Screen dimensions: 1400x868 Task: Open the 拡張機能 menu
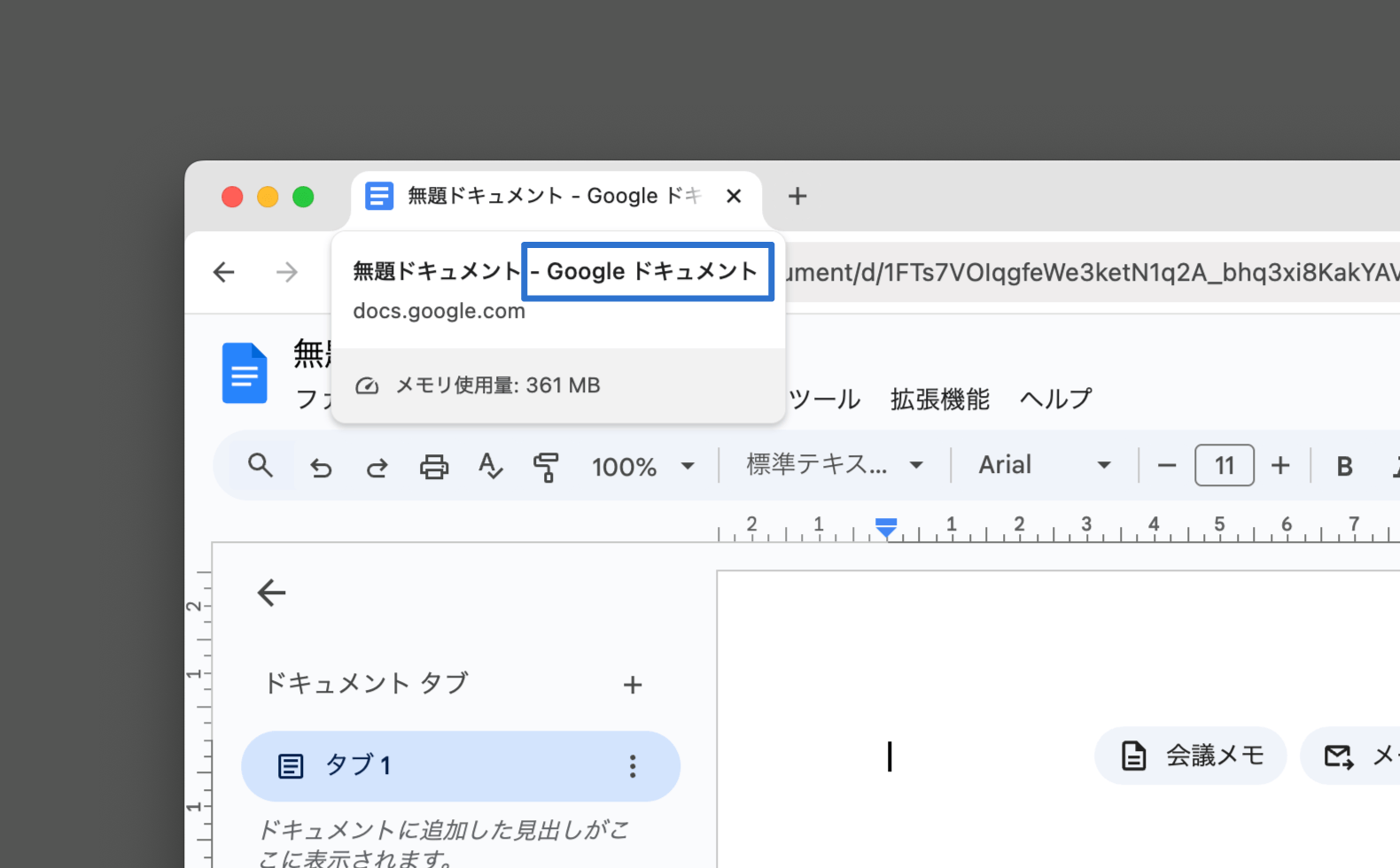[939, 399]
